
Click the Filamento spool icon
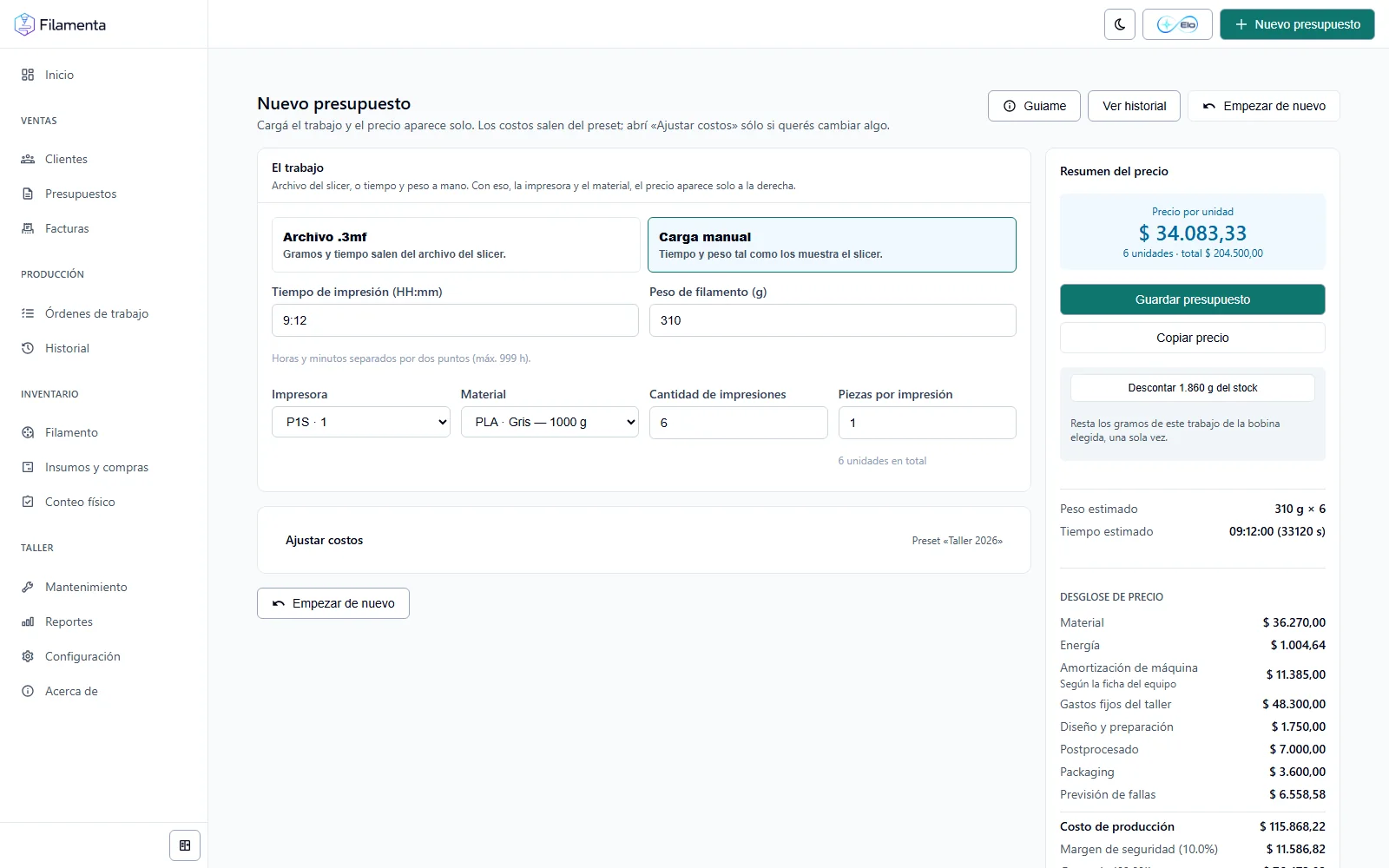[28, 432]
